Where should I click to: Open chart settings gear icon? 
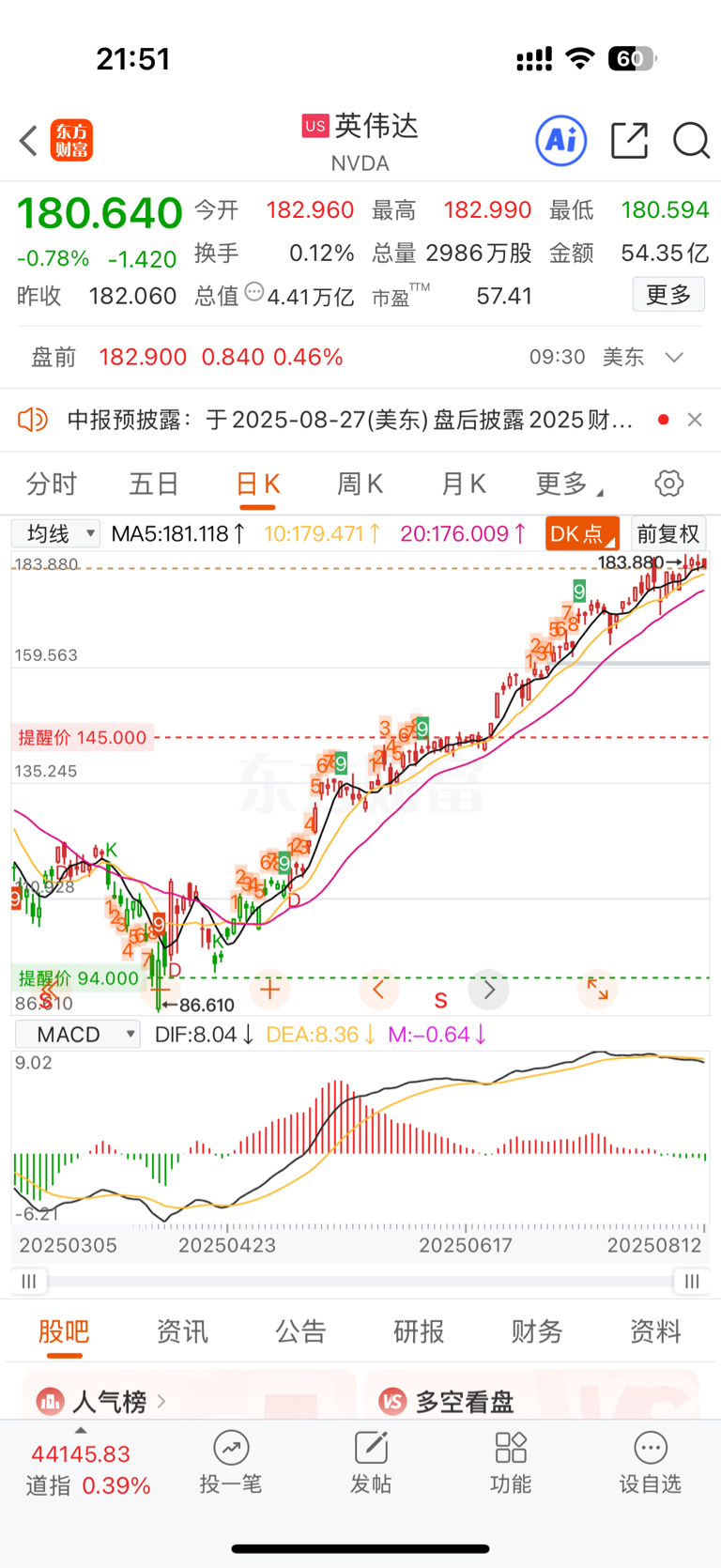(668, 484)
